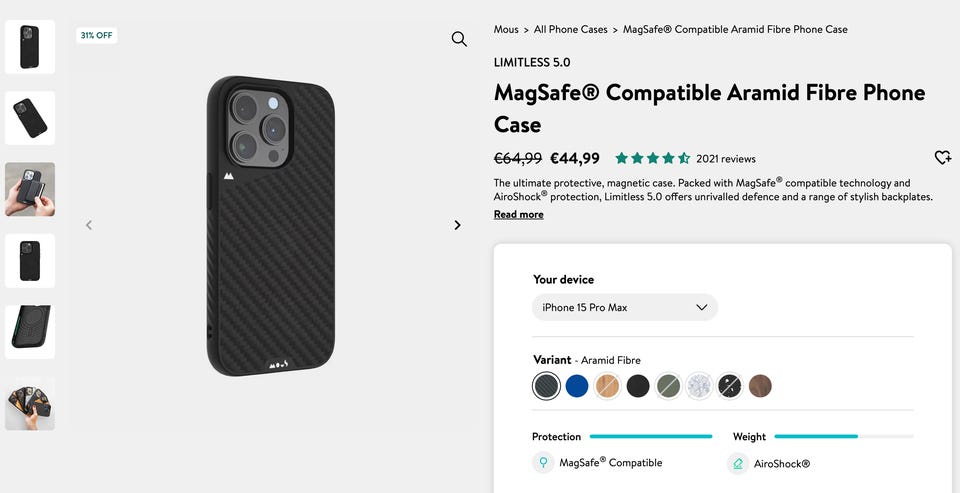Screen dimensions: 960x493
Task: Click the AiroShock feature icon
Action: (x=738, y=464)
